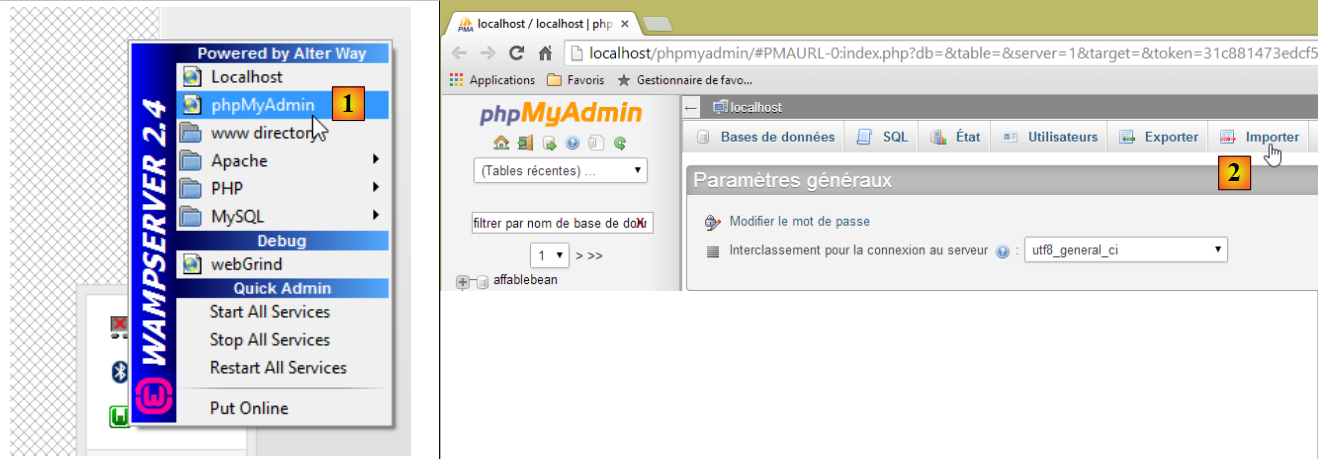Click the phpMyAdmin home icon
The image size is (1321, 459).
pos(502,143)
